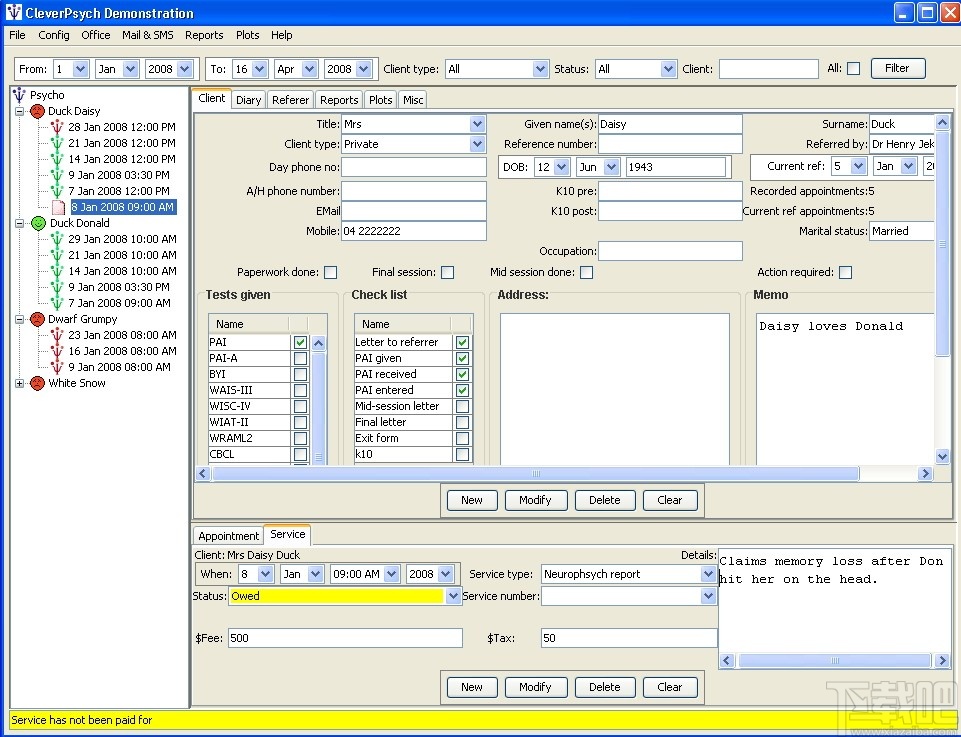This screenshot has height=737, width=961.
Task: Click the Mobile phone number field
Action: (x=413, y=231)
